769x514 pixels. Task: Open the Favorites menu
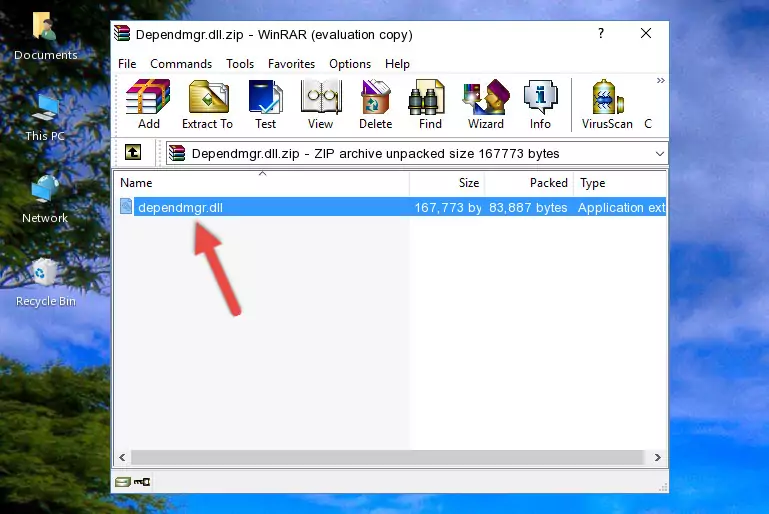pos(291,64)
